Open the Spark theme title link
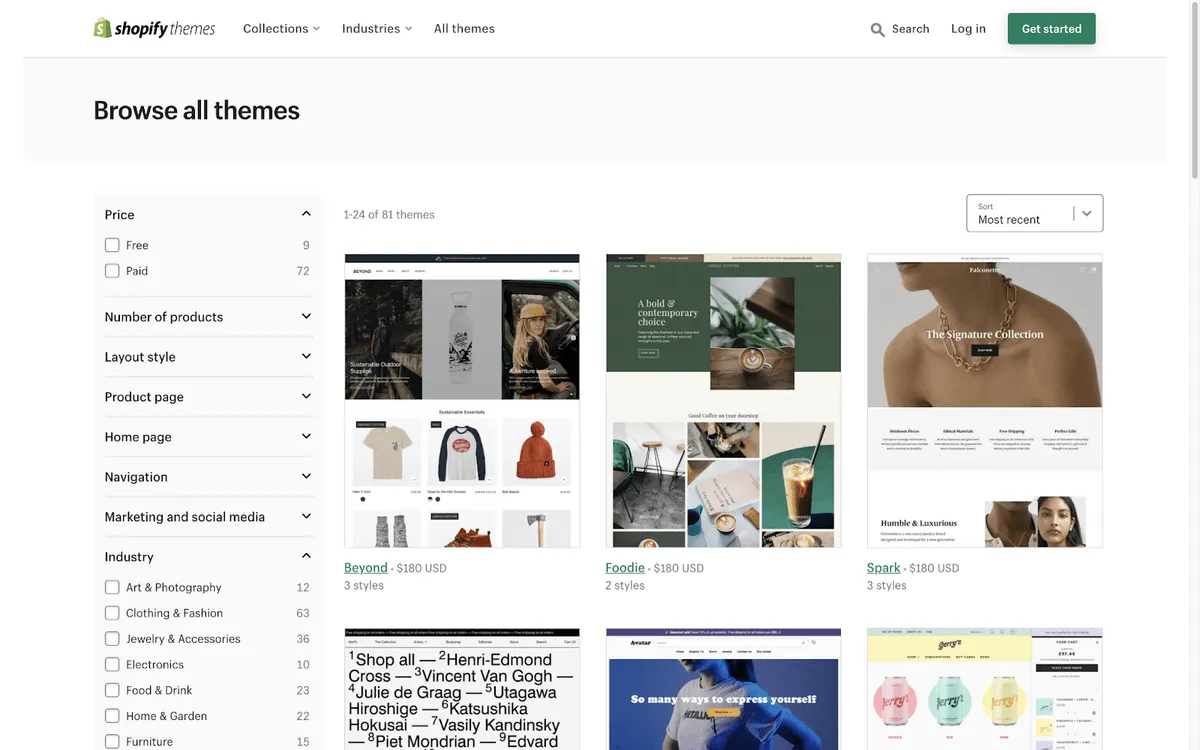The image size is (1200, 750). [884, 568]
